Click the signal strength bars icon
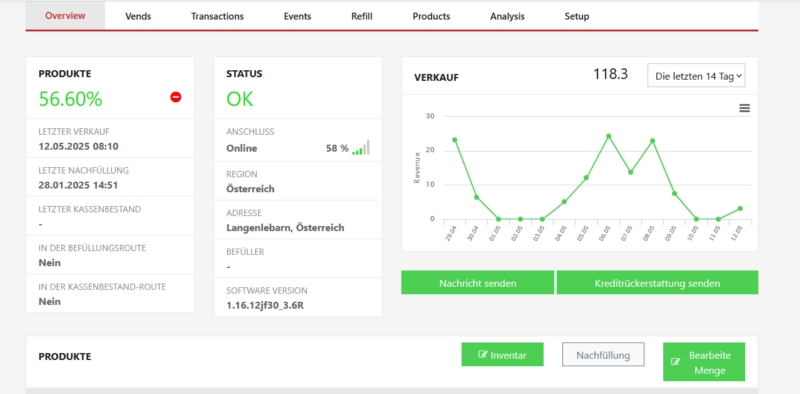The width and height of the screenshot is (800, 394). (361, 147)
